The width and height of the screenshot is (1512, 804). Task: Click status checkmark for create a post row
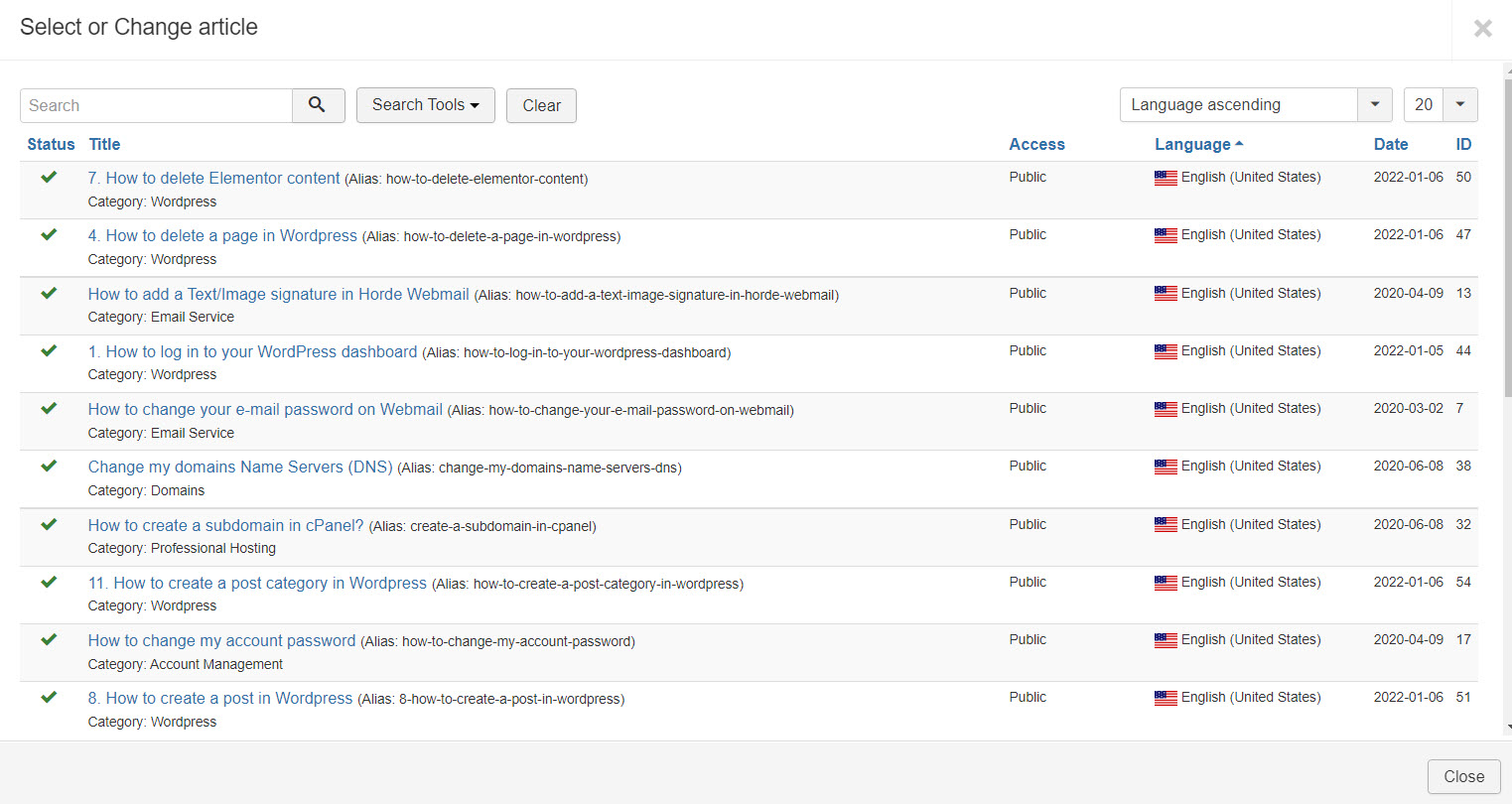point(49,697)
